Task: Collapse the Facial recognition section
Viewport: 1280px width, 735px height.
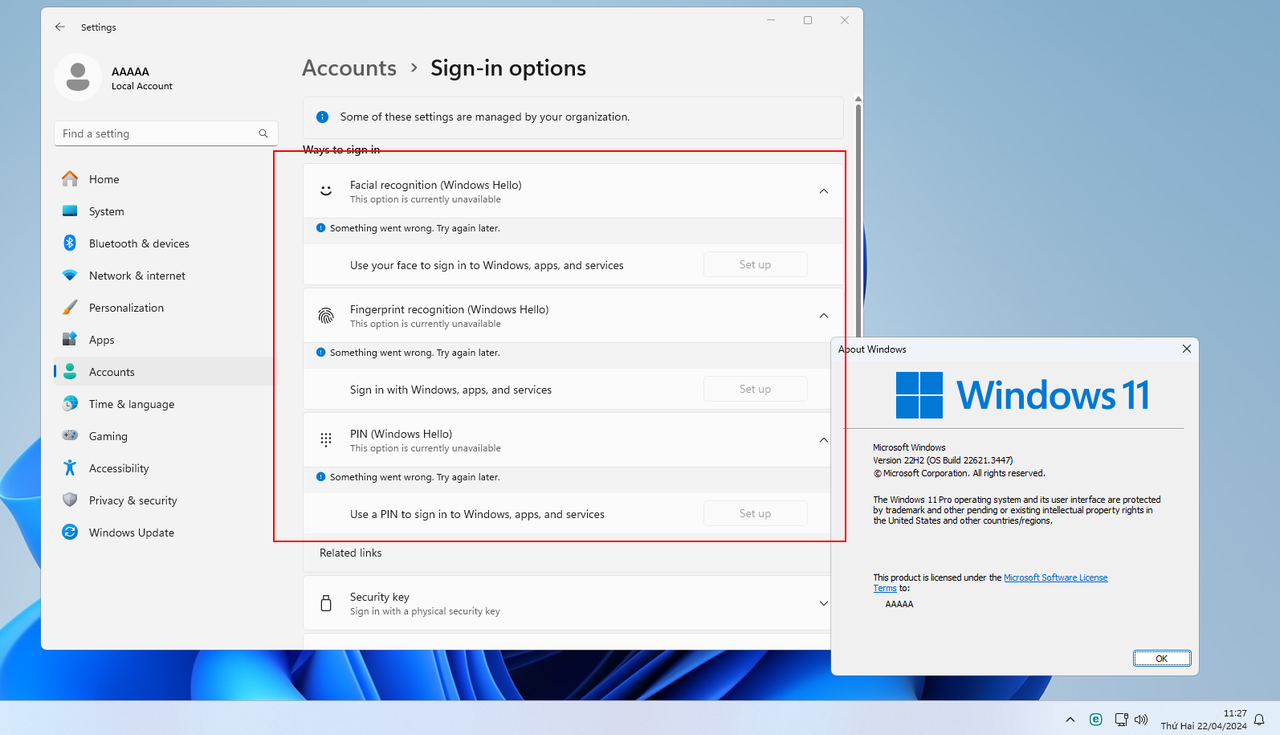Action: pos(824,191)
